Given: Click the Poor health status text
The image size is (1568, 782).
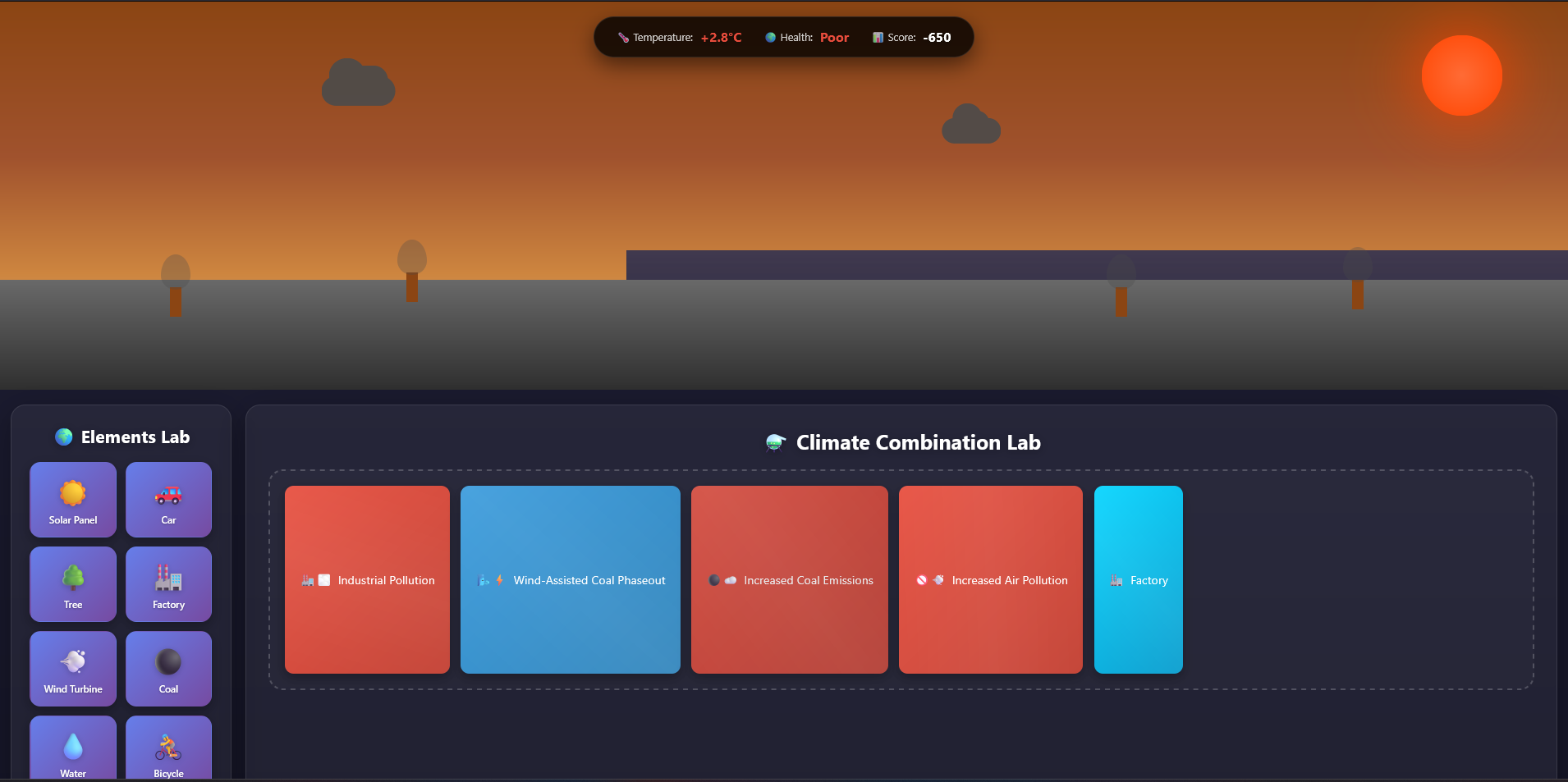Looking at the screenshot, I should [834, 37].
